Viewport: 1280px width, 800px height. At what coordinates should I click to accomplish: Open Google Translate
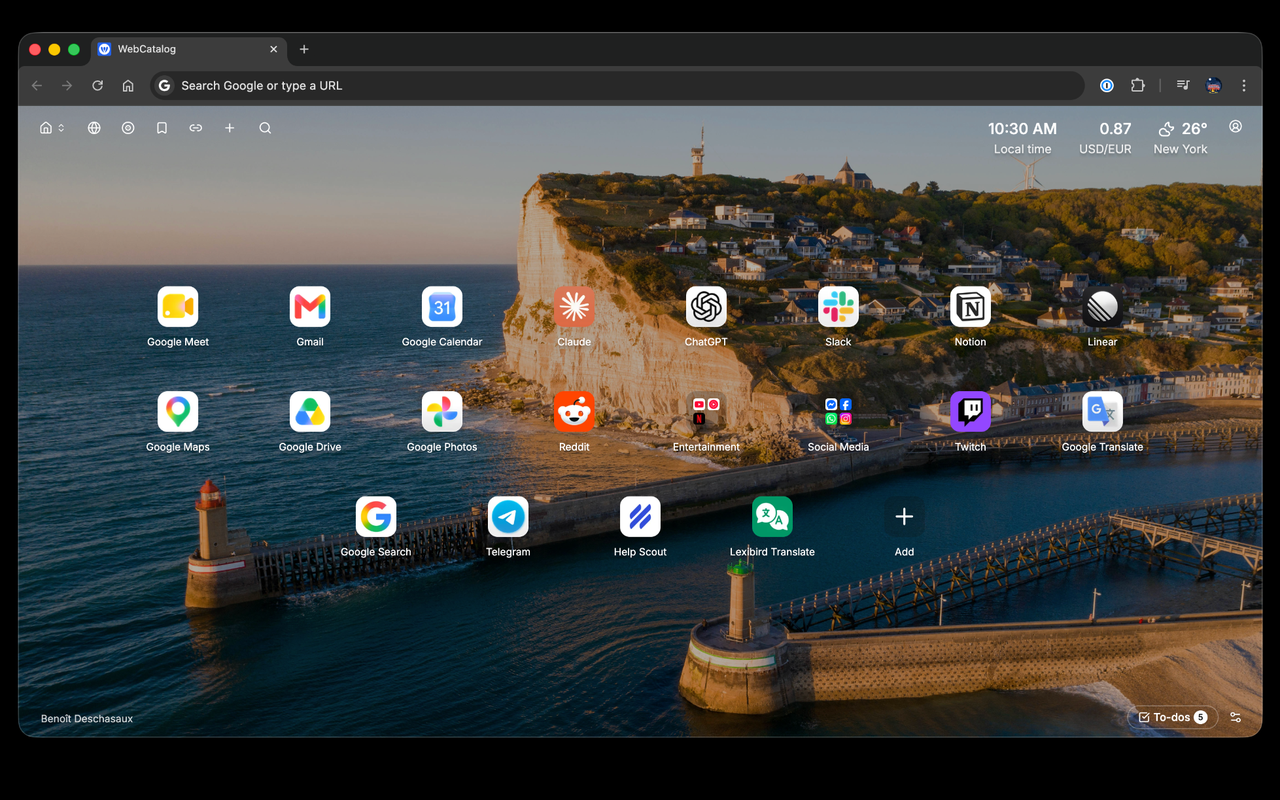coord(1102,412)
